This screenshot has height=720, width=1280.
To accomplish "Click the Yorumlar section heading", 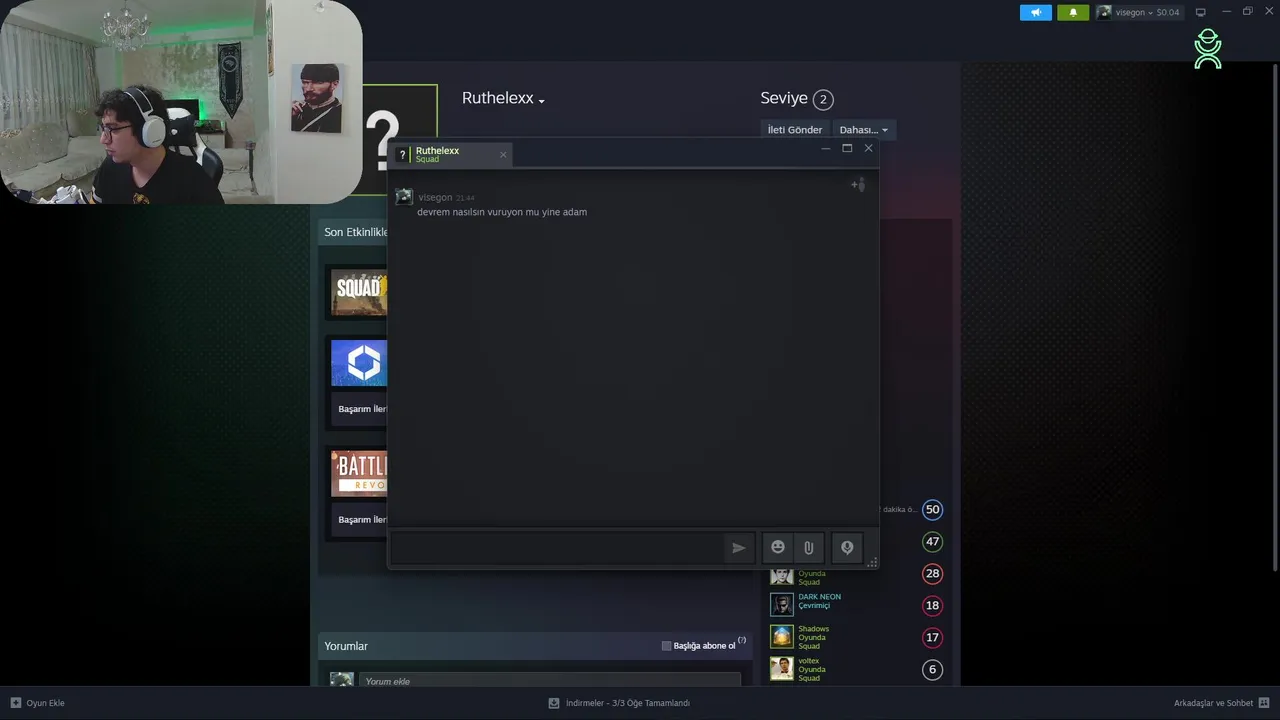I will coord(346,646).
